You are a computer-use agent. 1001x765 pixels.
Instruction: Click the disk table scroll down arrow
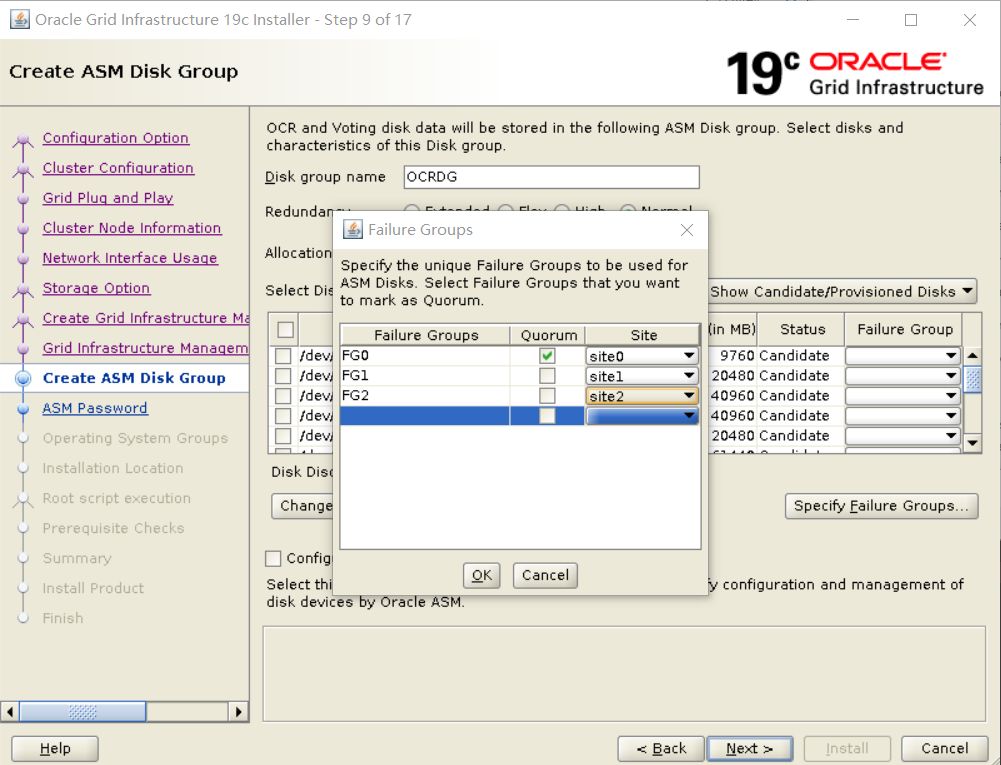point(972,443)
